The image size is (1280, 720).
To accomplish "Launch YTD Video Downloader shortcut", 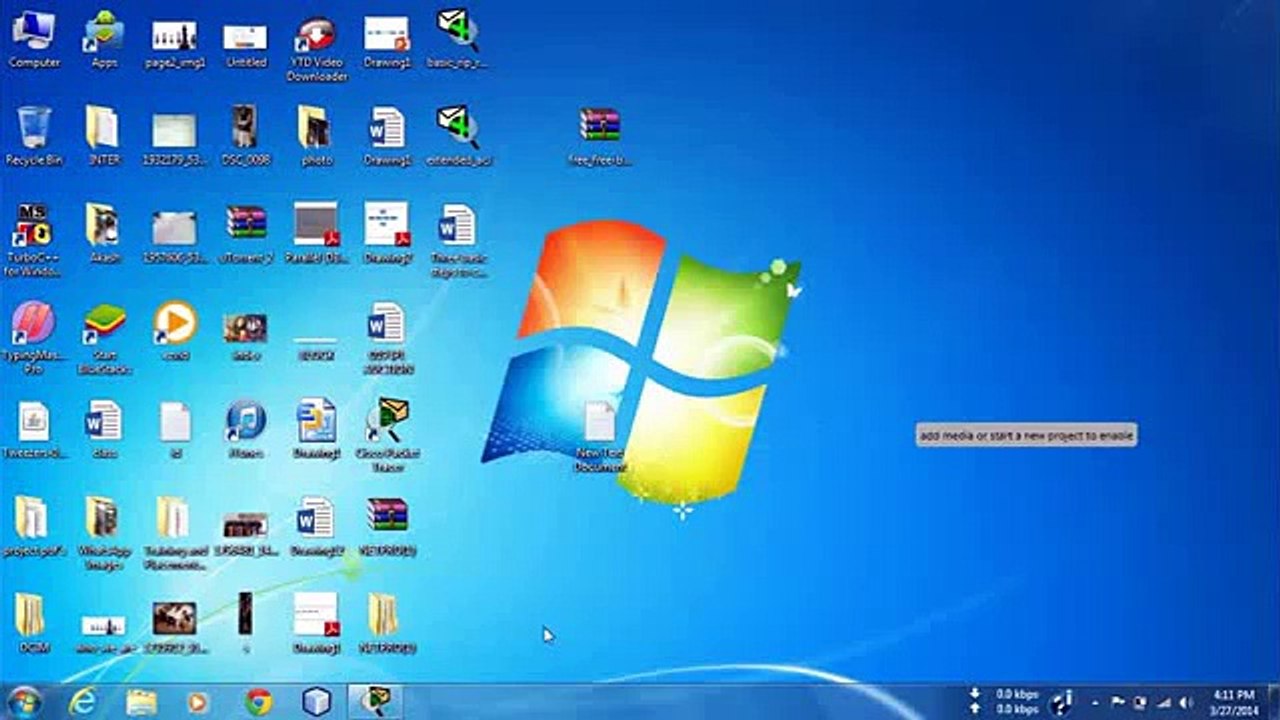I will [316, 46].
